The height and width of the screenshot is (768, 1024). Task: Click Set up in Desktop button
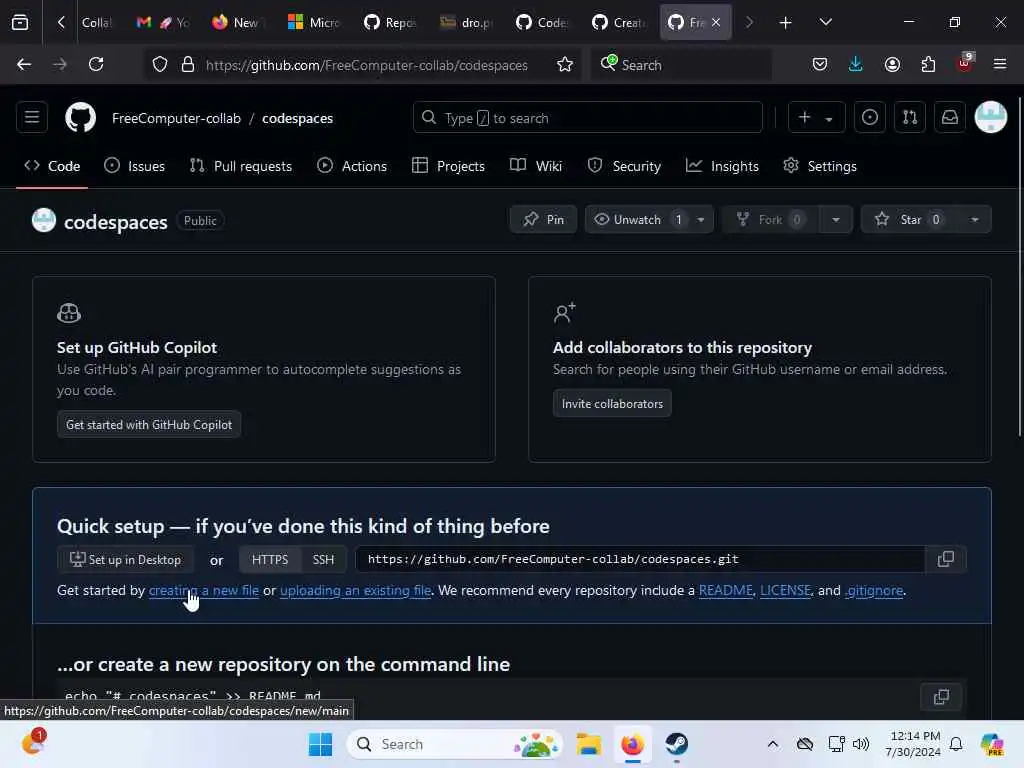pyautogui.click(x=125, y=560)
